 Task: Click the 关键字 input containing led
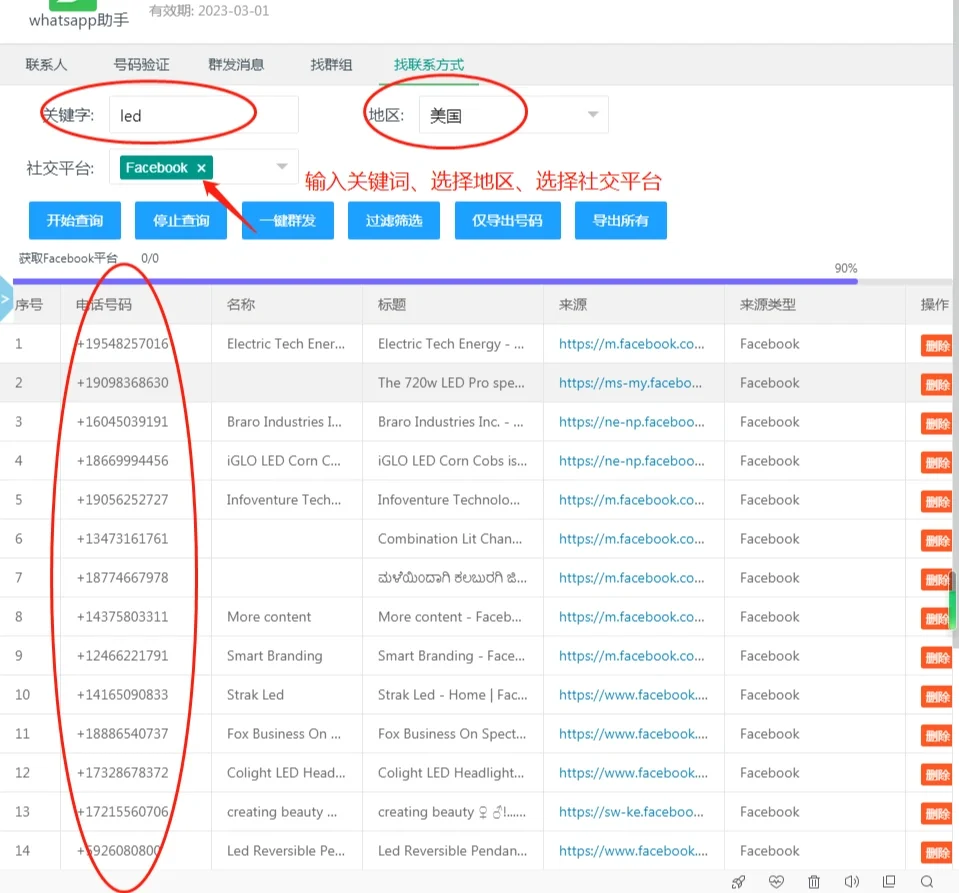(x=204, y=115)
